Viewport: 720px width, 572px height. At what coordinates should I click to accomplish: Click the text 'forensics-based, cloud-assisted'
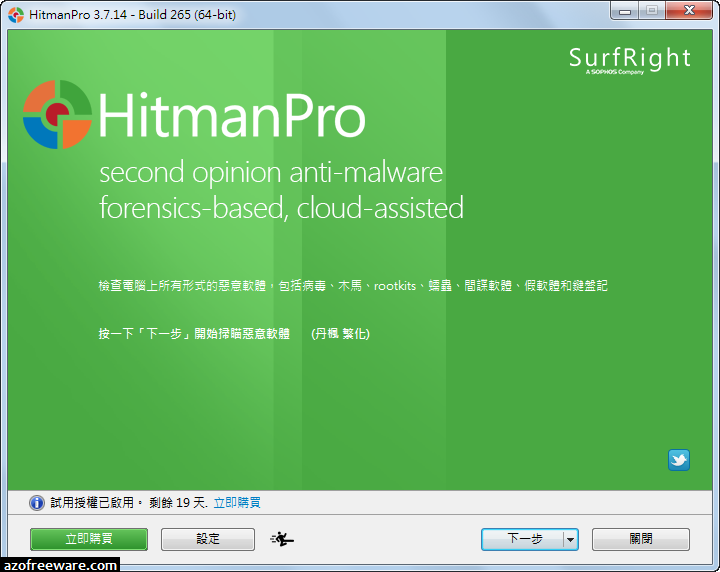pyautogui.click(x=281, y=208)
